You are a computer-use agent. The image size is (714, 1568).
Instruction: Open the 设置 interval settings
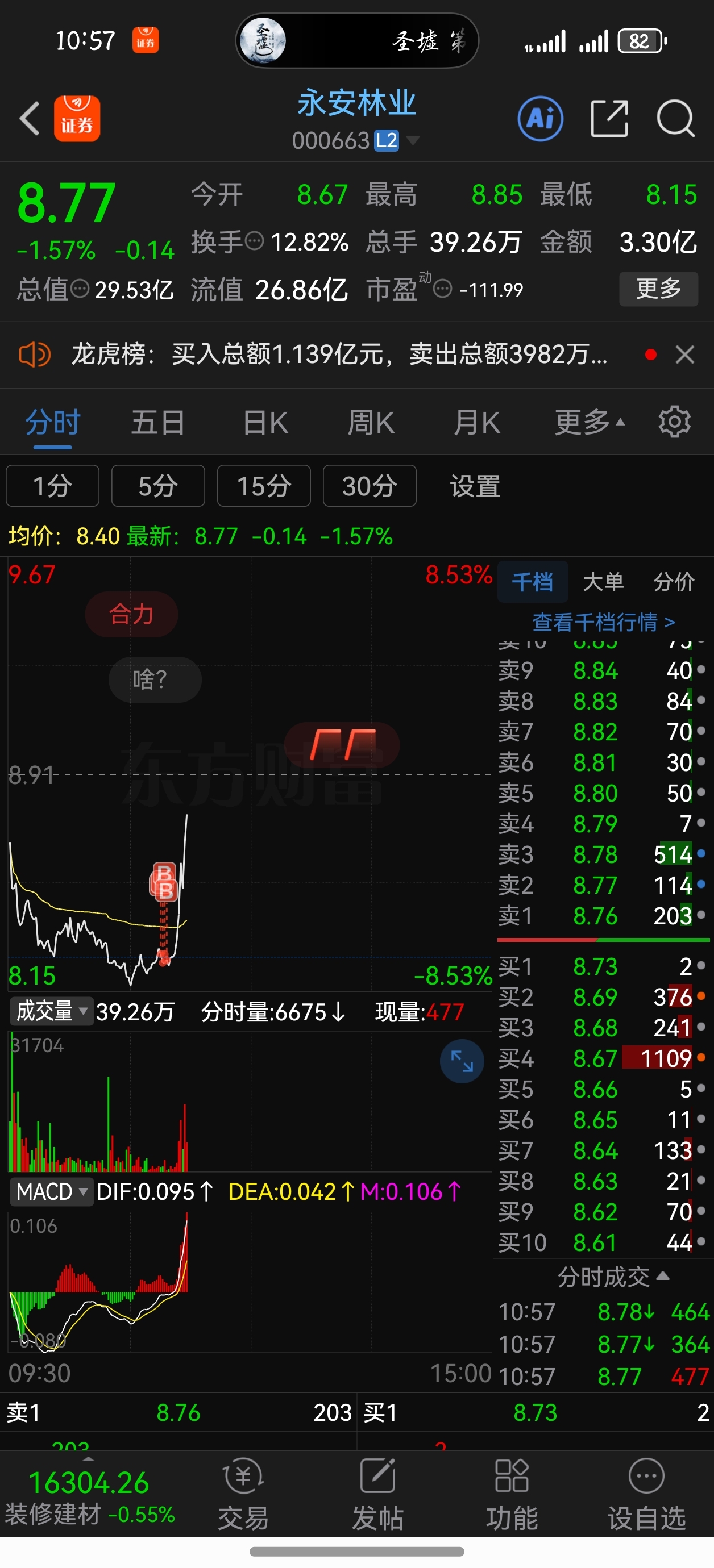(475, 486)
